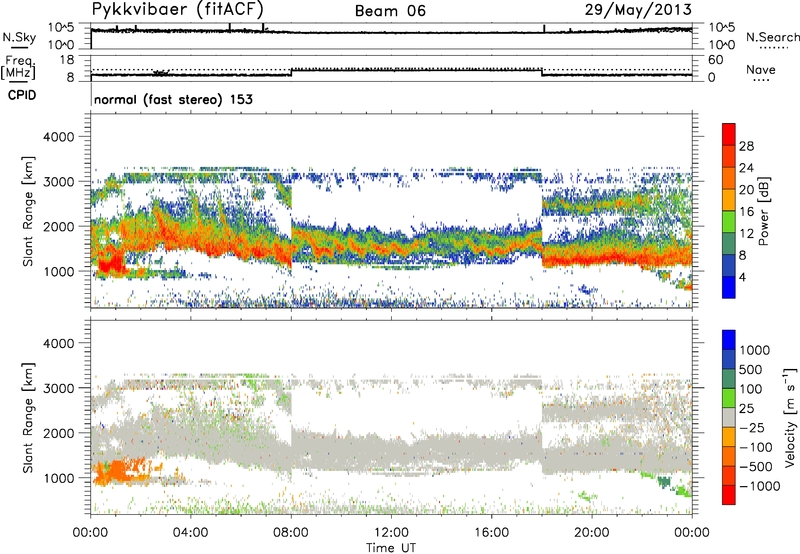Click the red top segment of Power colorbar

click(x=729, y=134)
